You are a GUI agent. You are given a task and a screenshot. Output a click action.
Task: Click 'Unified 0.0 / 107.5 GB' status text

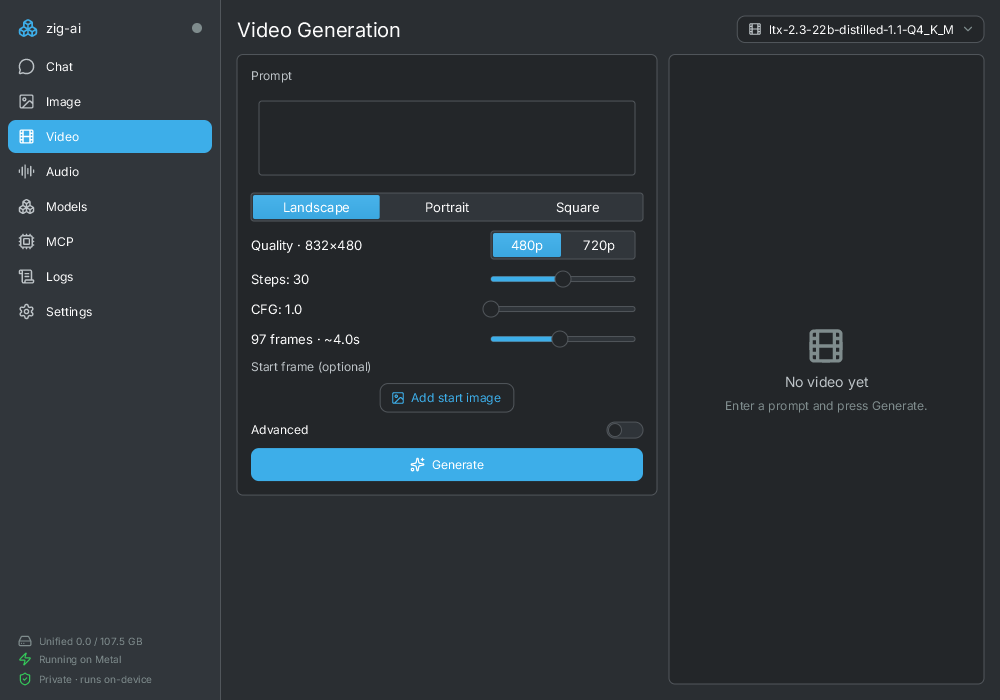(91, 641)
